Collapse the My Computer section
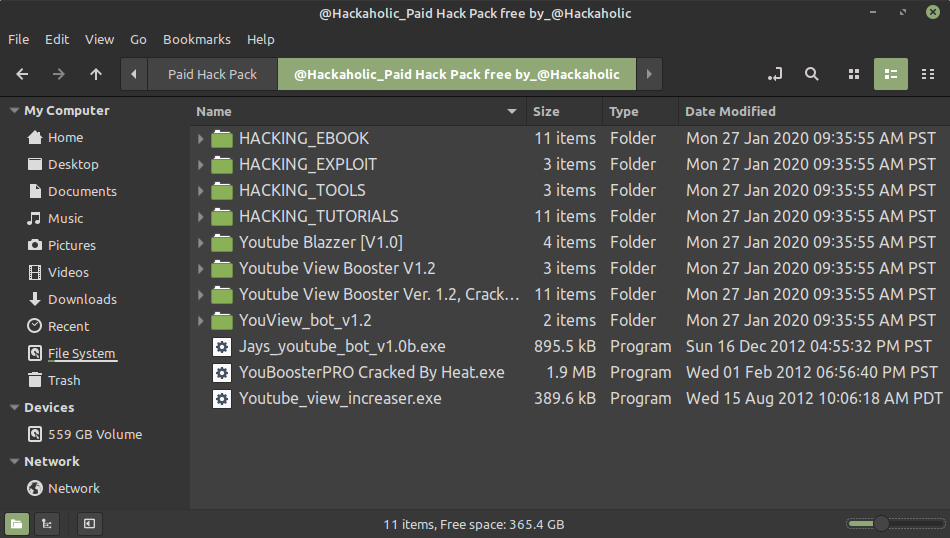Viewport: 950px width, 538px height. [14, 111]
